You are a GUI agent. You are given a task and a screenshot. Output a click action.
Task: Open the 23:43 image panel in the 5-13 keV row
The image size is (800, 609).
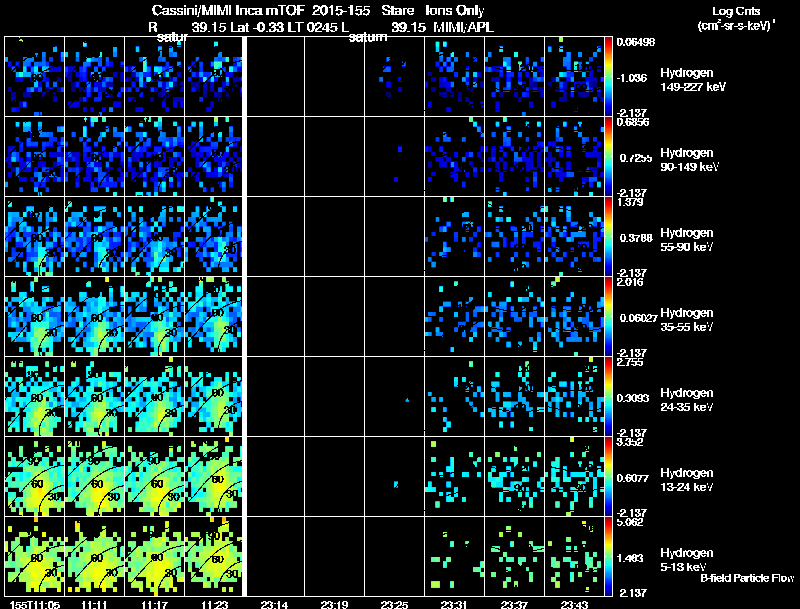574,556
